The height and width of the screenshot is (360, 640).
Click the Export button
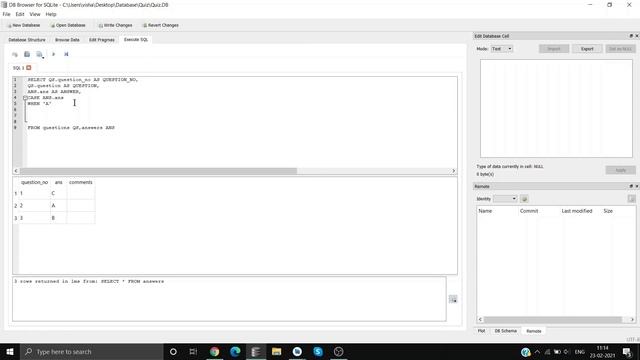587,49
